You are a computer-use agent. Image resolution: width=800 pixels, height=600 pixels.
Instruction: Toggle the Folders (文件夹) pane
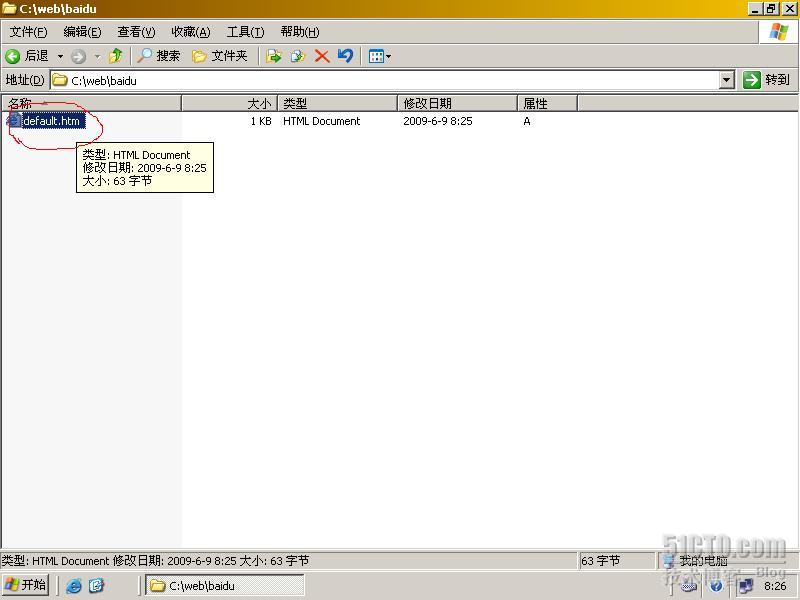pyautogui.click(x=220, y=56)
